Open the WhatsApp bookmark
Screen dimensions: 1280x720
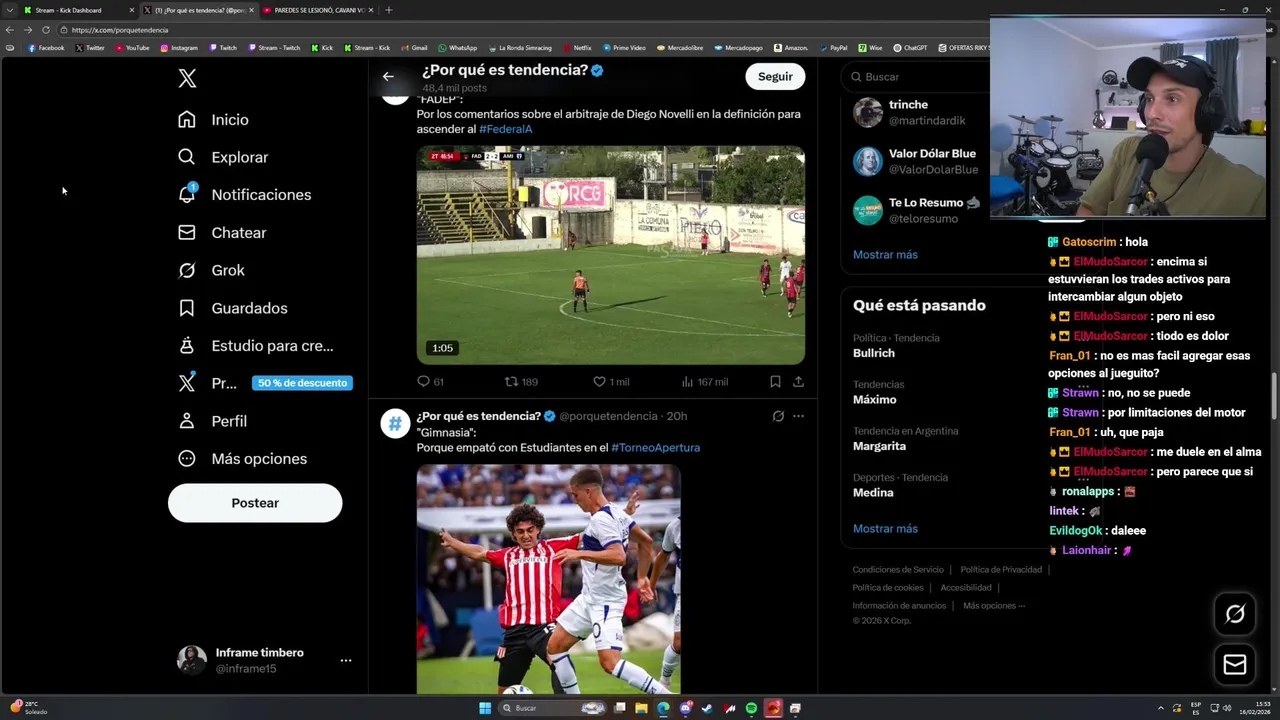point(458,48)
